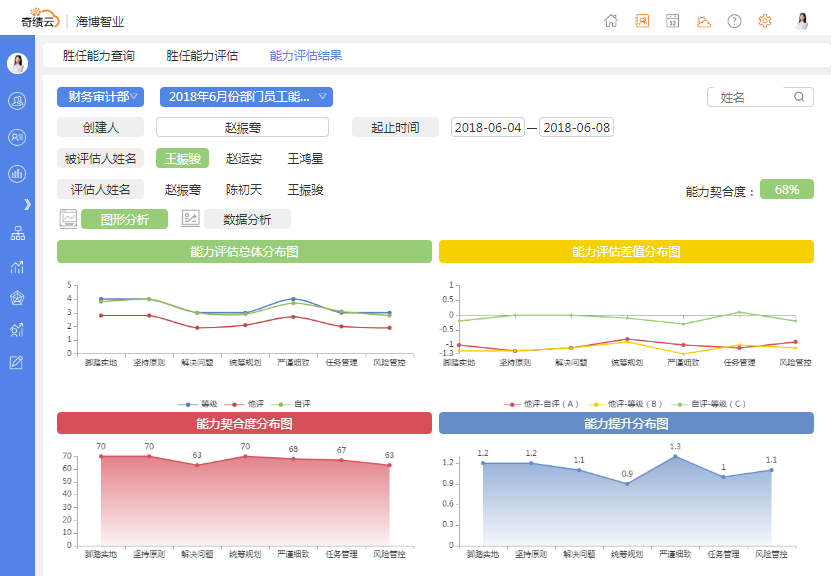
Task: Open the 2018年6月份 plan dropdown
Action: (x=243, y=97)
